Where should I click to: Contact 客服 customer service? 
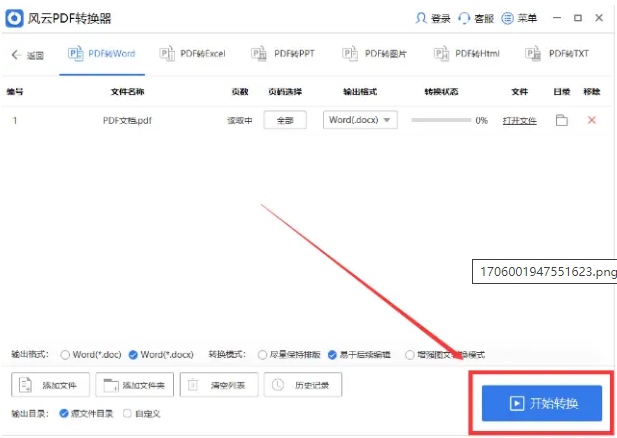(476, 18)
